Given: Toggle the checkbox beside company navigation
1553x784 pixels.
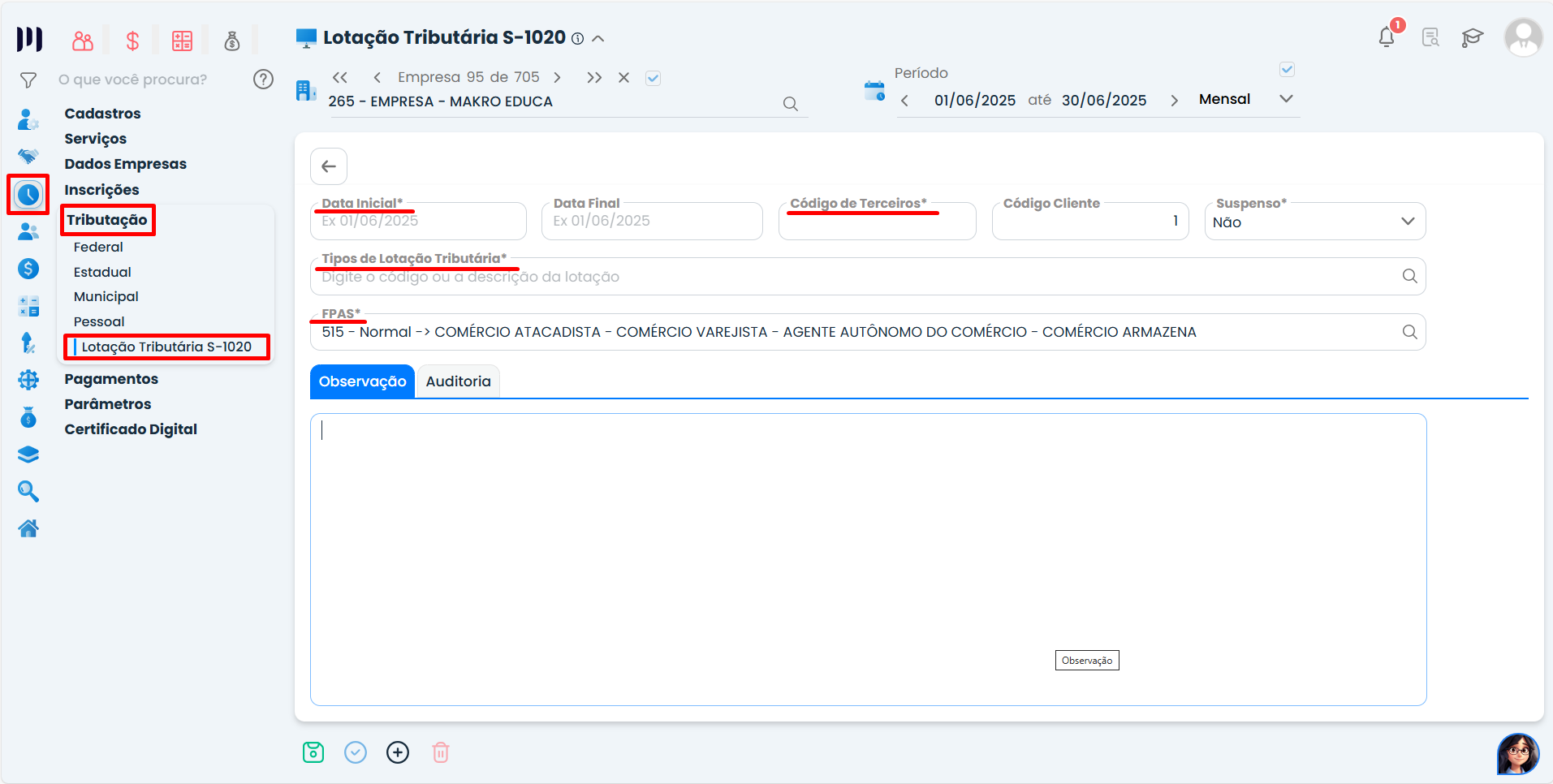Looking at the screenshot, I should coord(653,78).
